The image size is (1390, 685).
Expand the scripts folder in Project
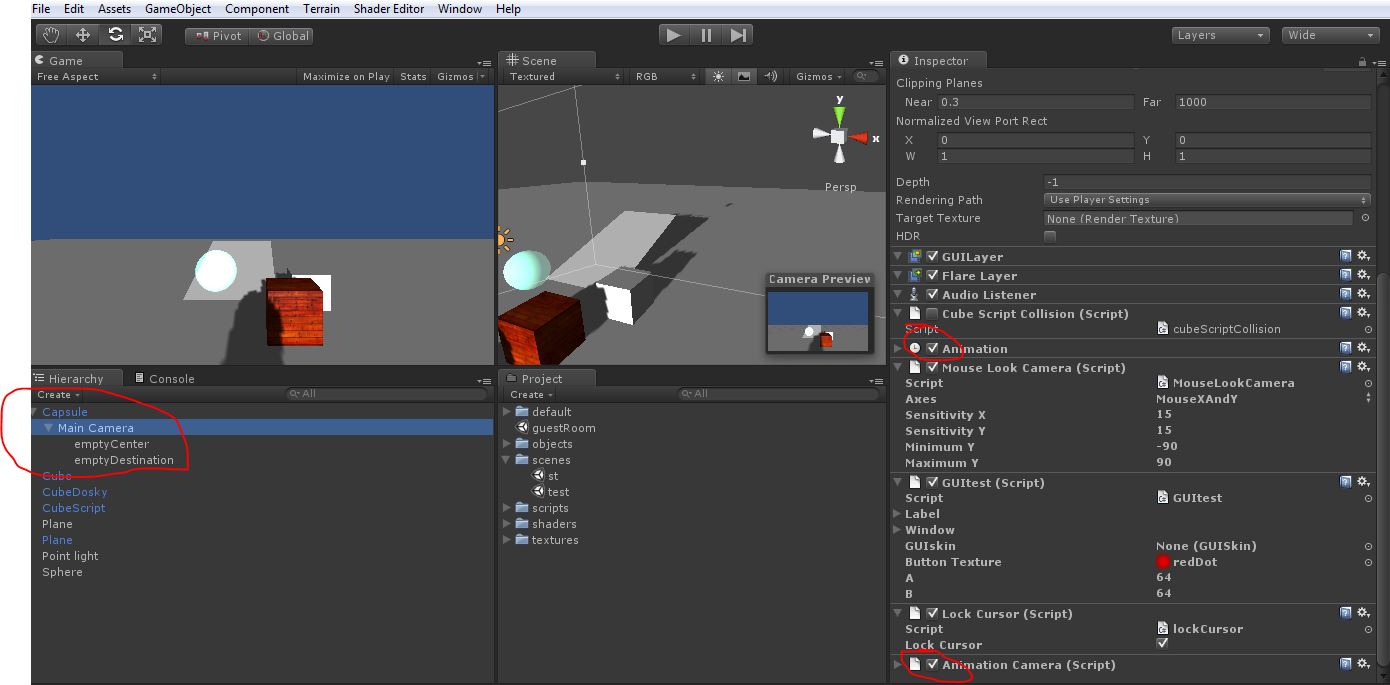pos(507,508)
